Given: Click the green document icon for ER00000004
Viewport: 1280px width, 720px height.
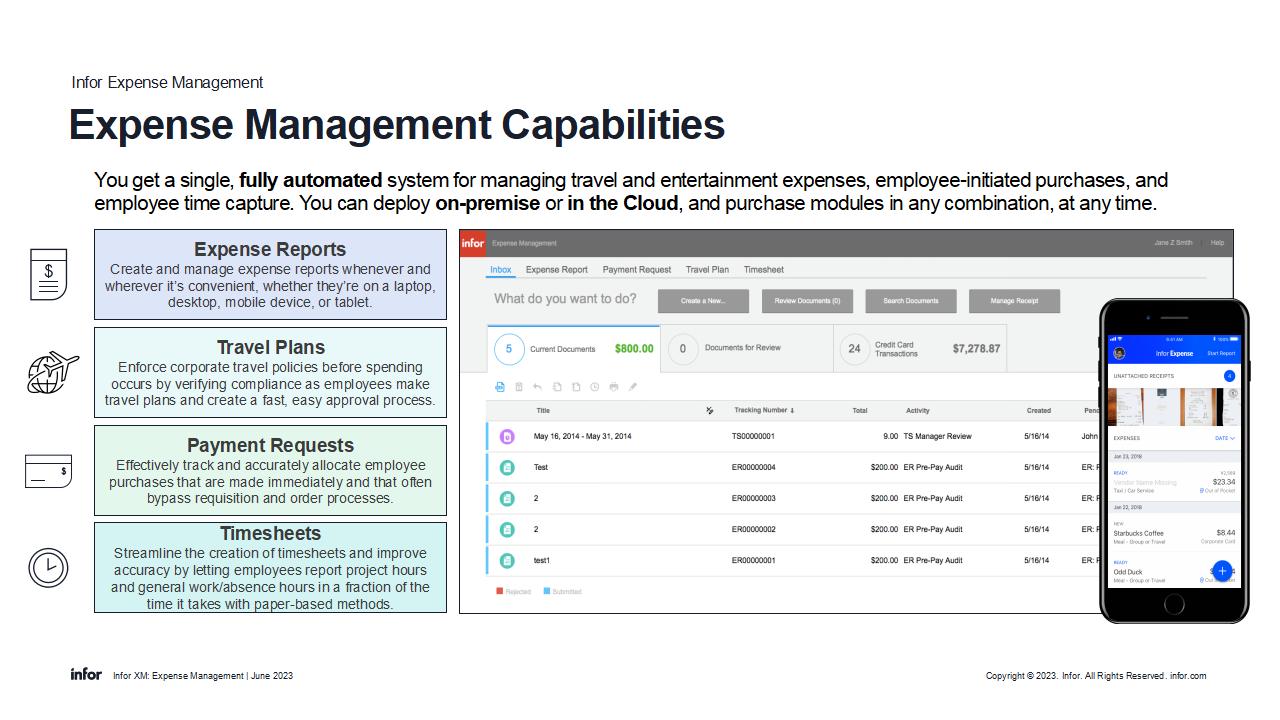Looking at the screenshot, I should pyautogui.click(x=507, y=467).
